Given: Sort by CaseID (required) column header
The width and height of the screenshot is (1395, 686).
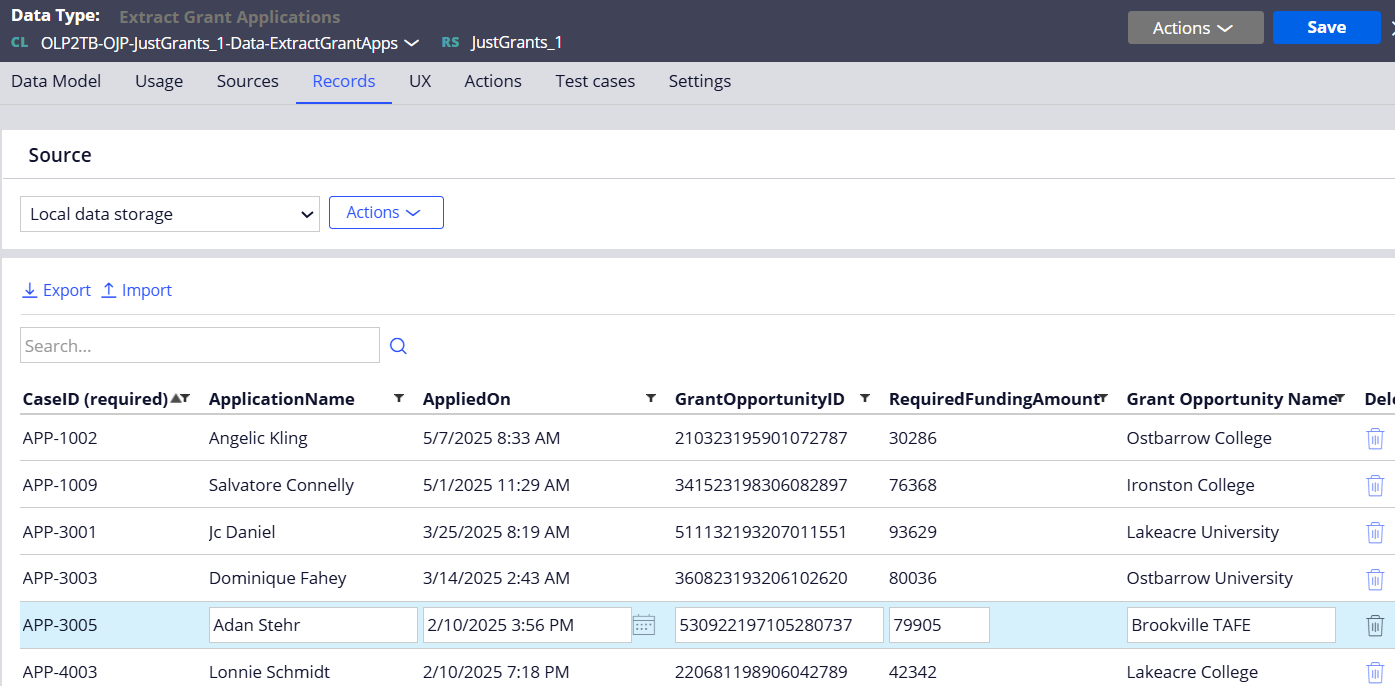Looking at the screenshot, I should click(95, 399).
